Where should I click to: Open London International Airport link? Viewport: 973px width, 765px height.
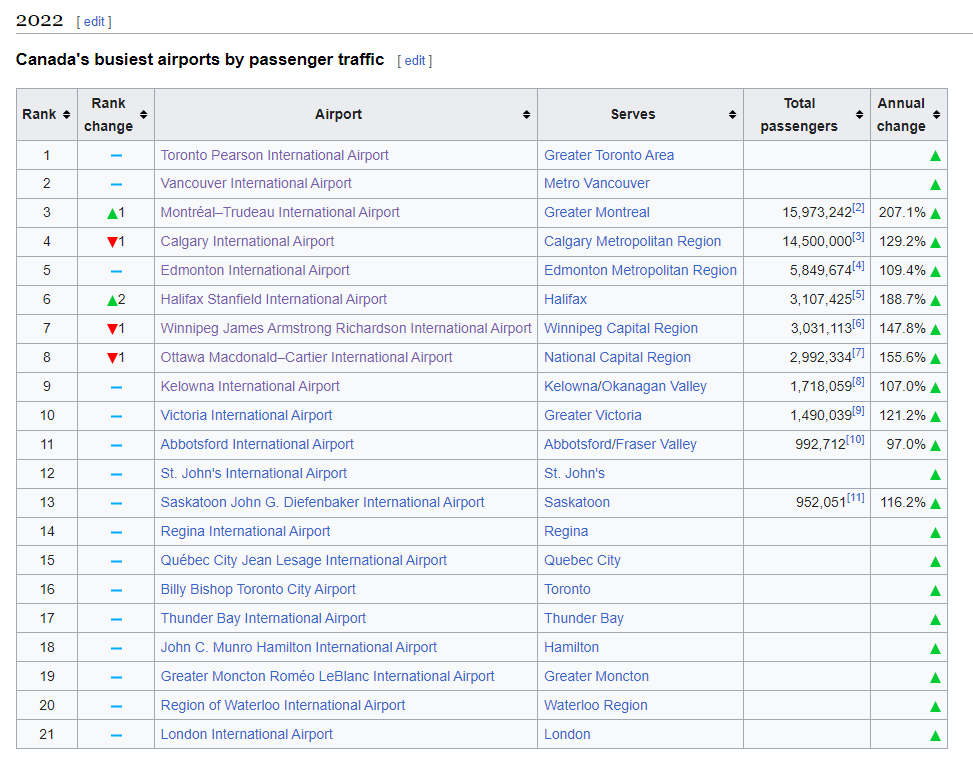[x=246, y=735]
